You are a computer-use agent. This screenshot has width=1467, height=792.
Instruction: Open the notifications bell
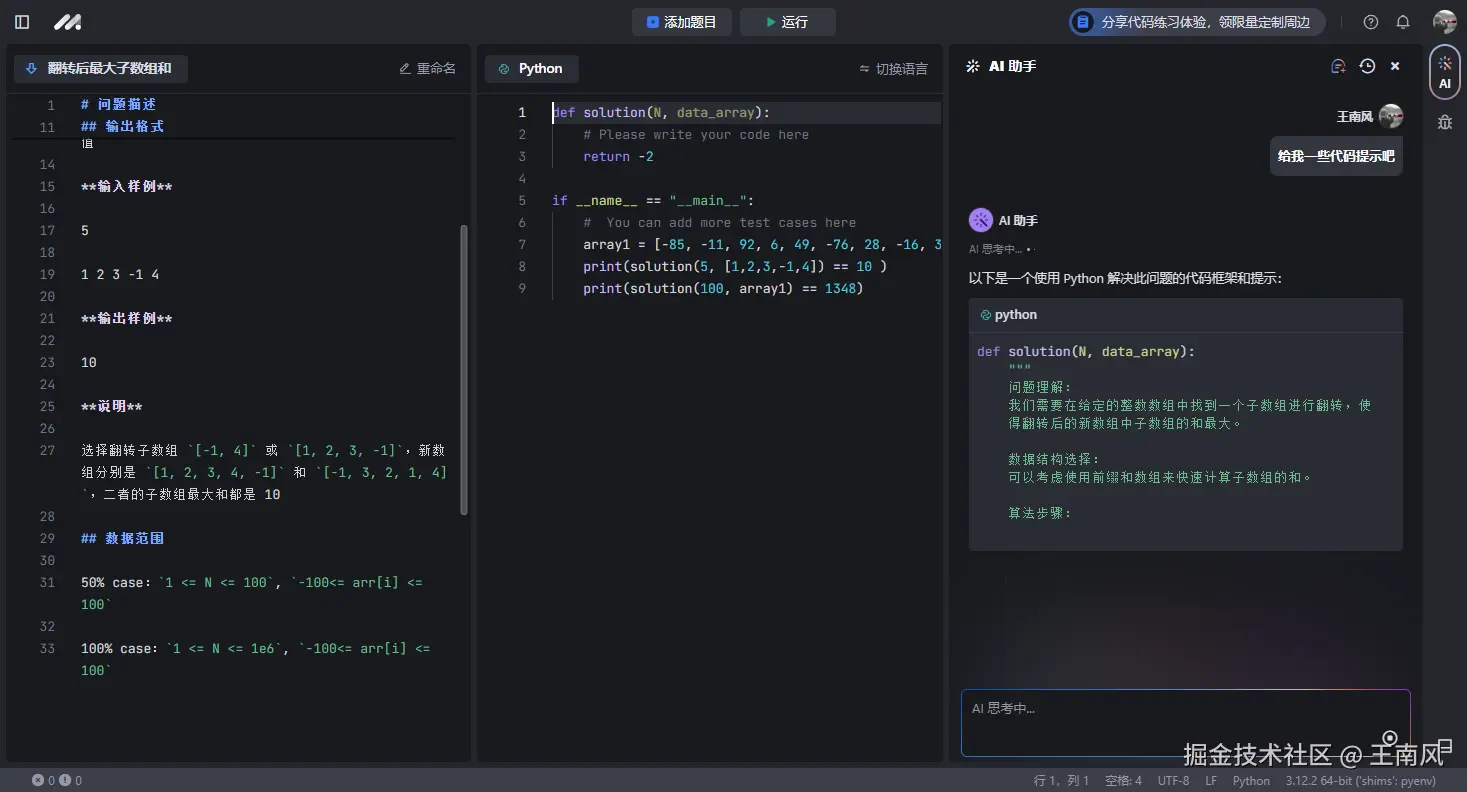1403,22
